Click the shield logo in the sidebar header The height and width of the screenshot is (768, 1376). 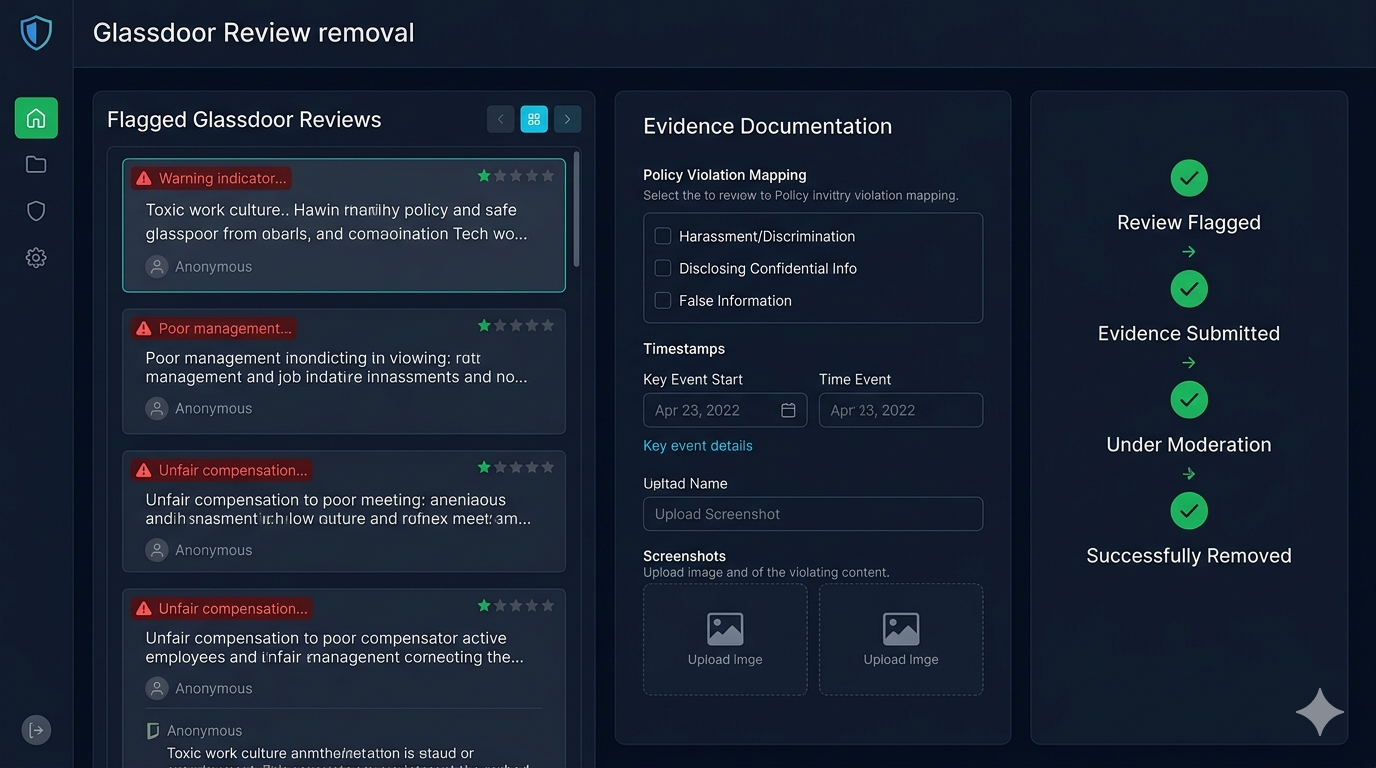pyautogui.click(x=36, y=33)
